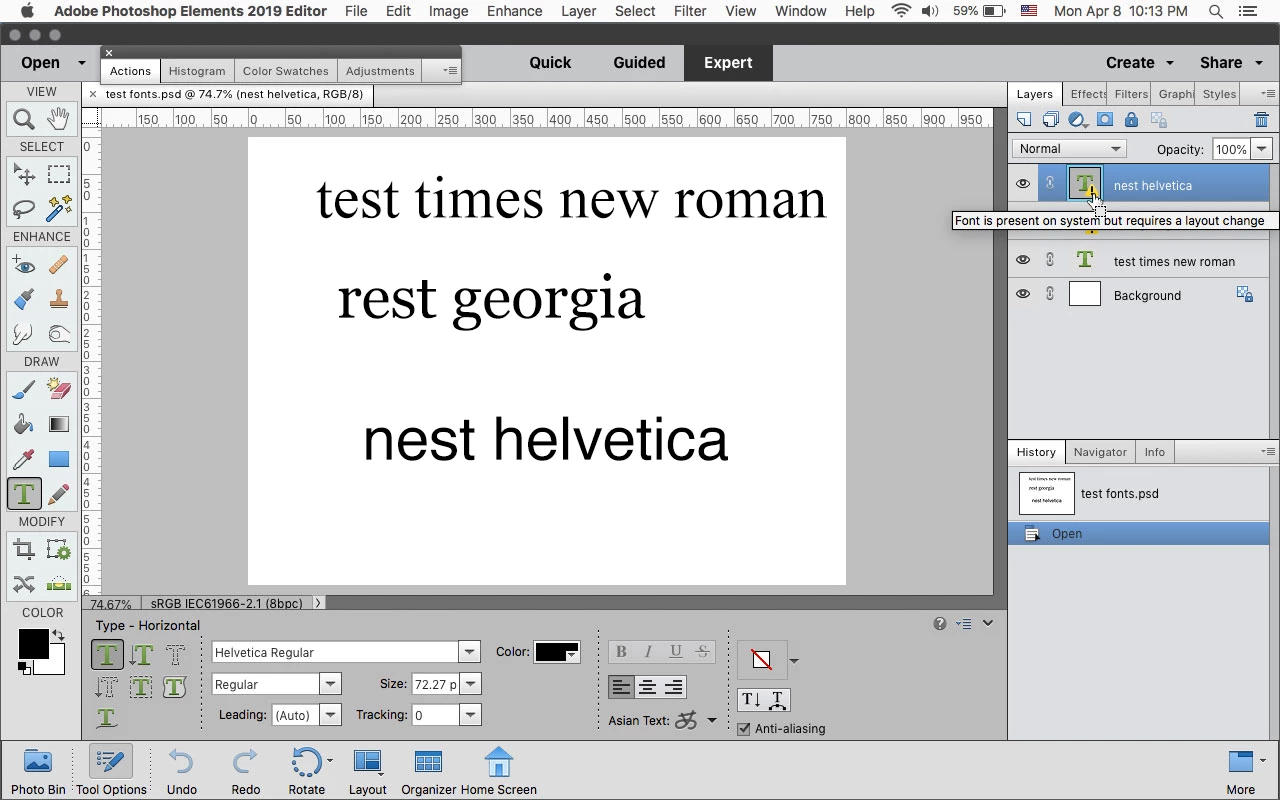
Task: Uncheck the Anti-aliasing checkbox
Action: pos(743,729)
